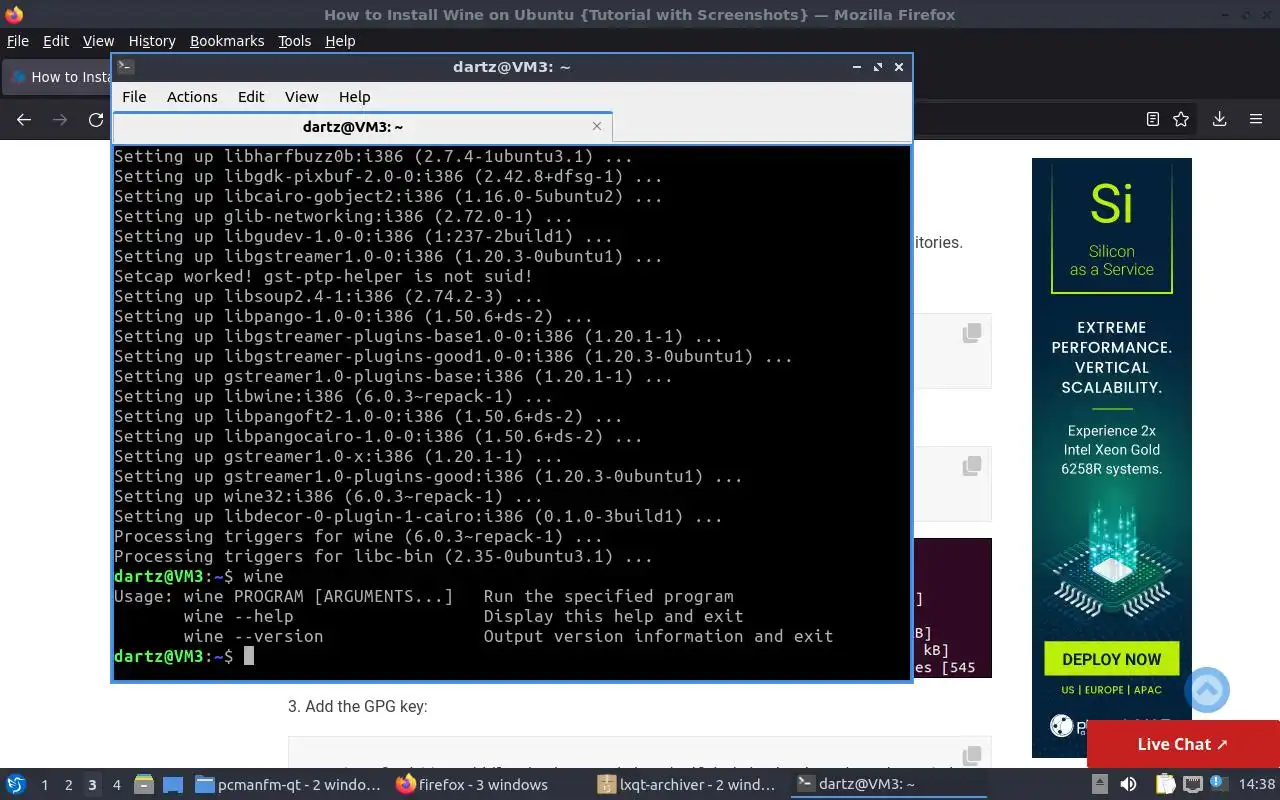Open Firefox downloads panel
The image size is (1280, 800).
coord(1219,119)
